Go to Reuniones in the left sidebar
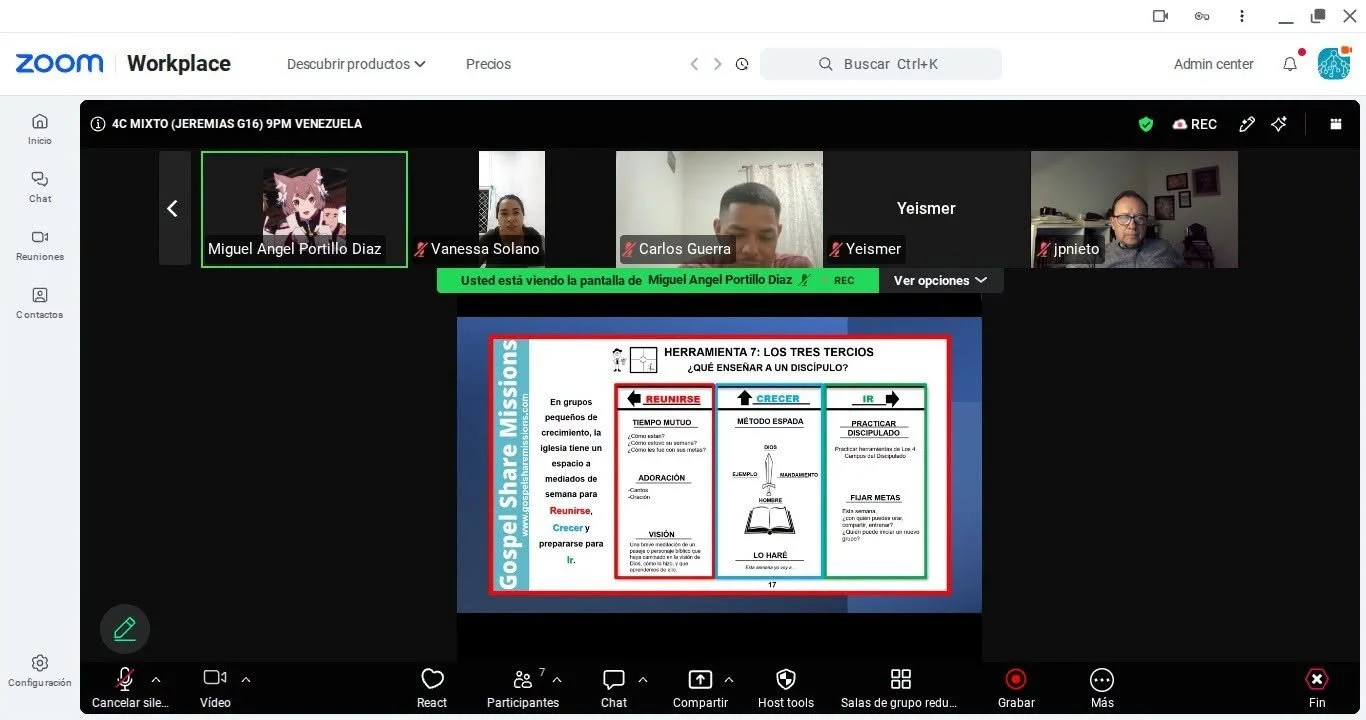1366x720 pixels. [x=40, y=245]
